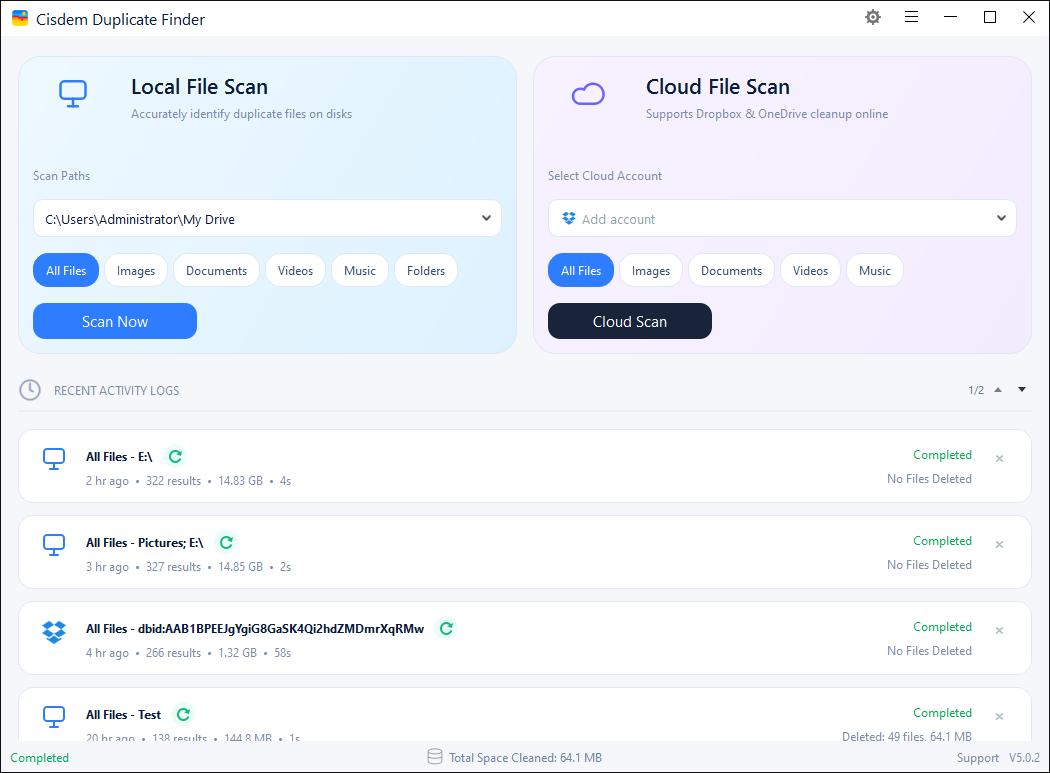The image size is (1050, 773).
Task: Rescan the All Files - Test entry
Action: [183, 714]
